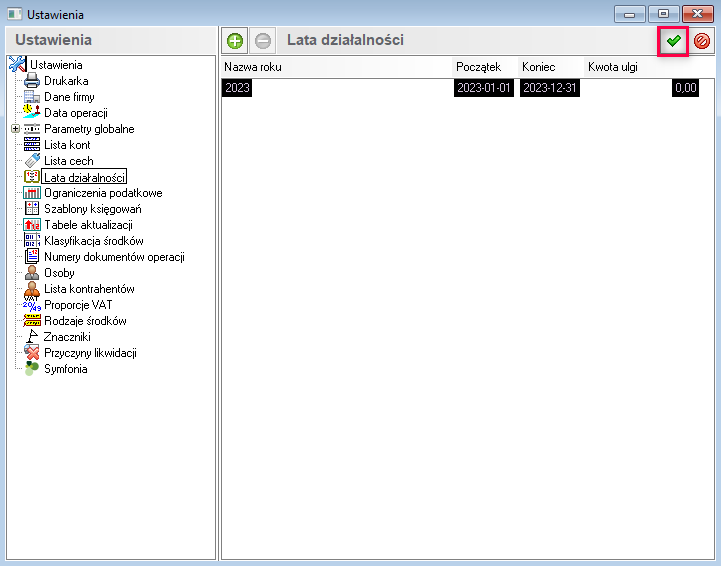Select the Symfonia tree item
The height and width of the screenshot is (566, 721).
(66, 369)
